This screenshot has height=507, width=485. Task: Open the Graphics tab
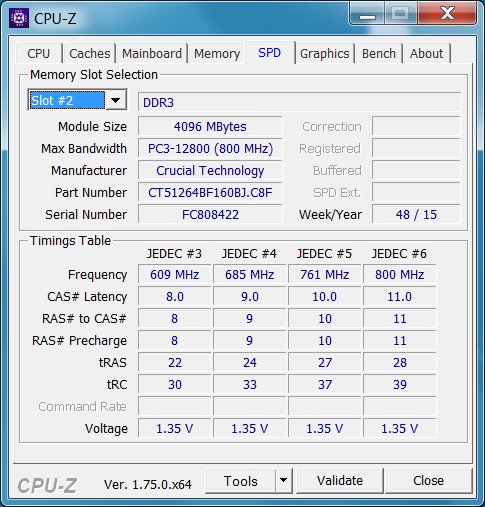coord(325,53)
